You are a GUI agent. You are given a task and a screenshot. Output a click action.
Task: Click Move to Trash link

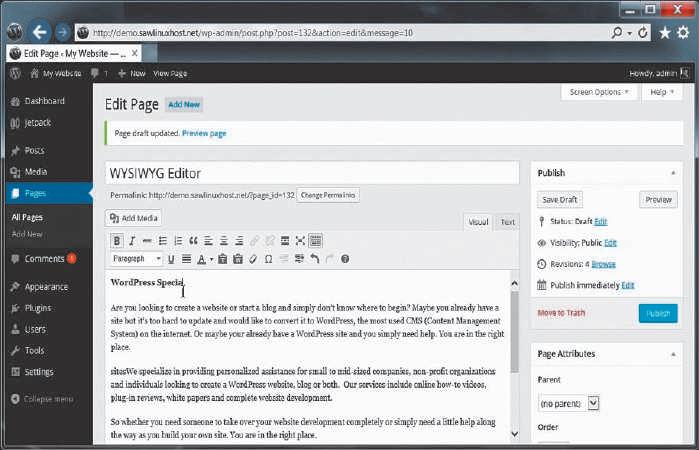561,313
